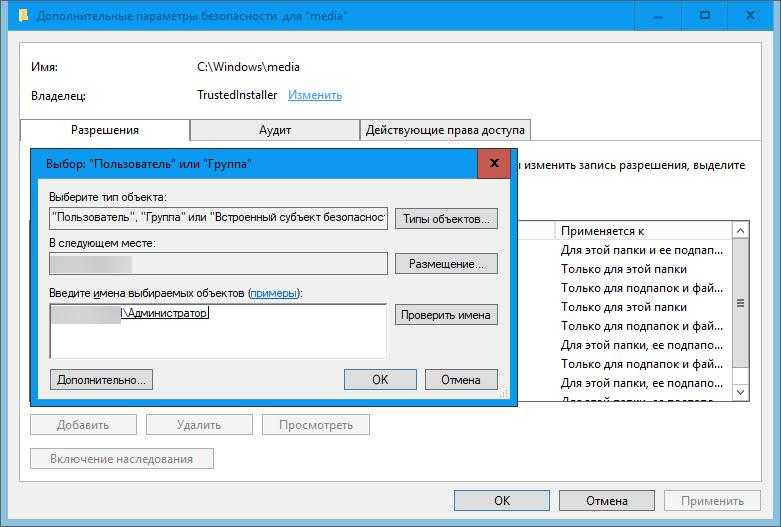
Task: Confirm the security settings with main OK
Action: coord(502,501)
